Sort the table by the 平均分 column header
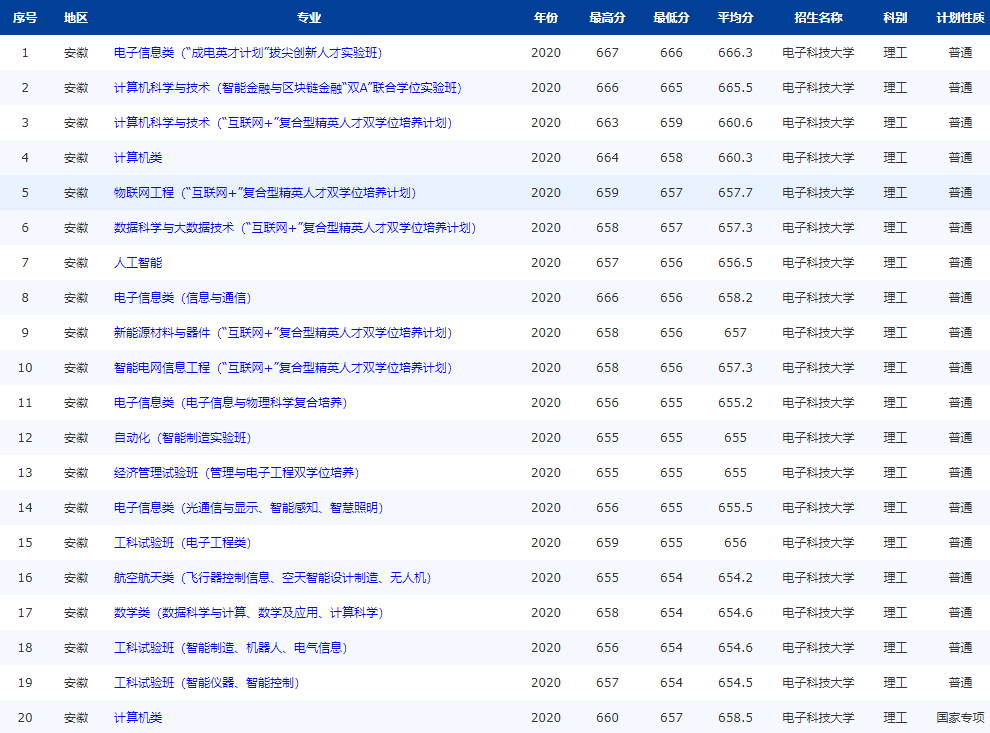Image resolution: width=990 pixels, height=733 pixels. (x=735, y=17)
